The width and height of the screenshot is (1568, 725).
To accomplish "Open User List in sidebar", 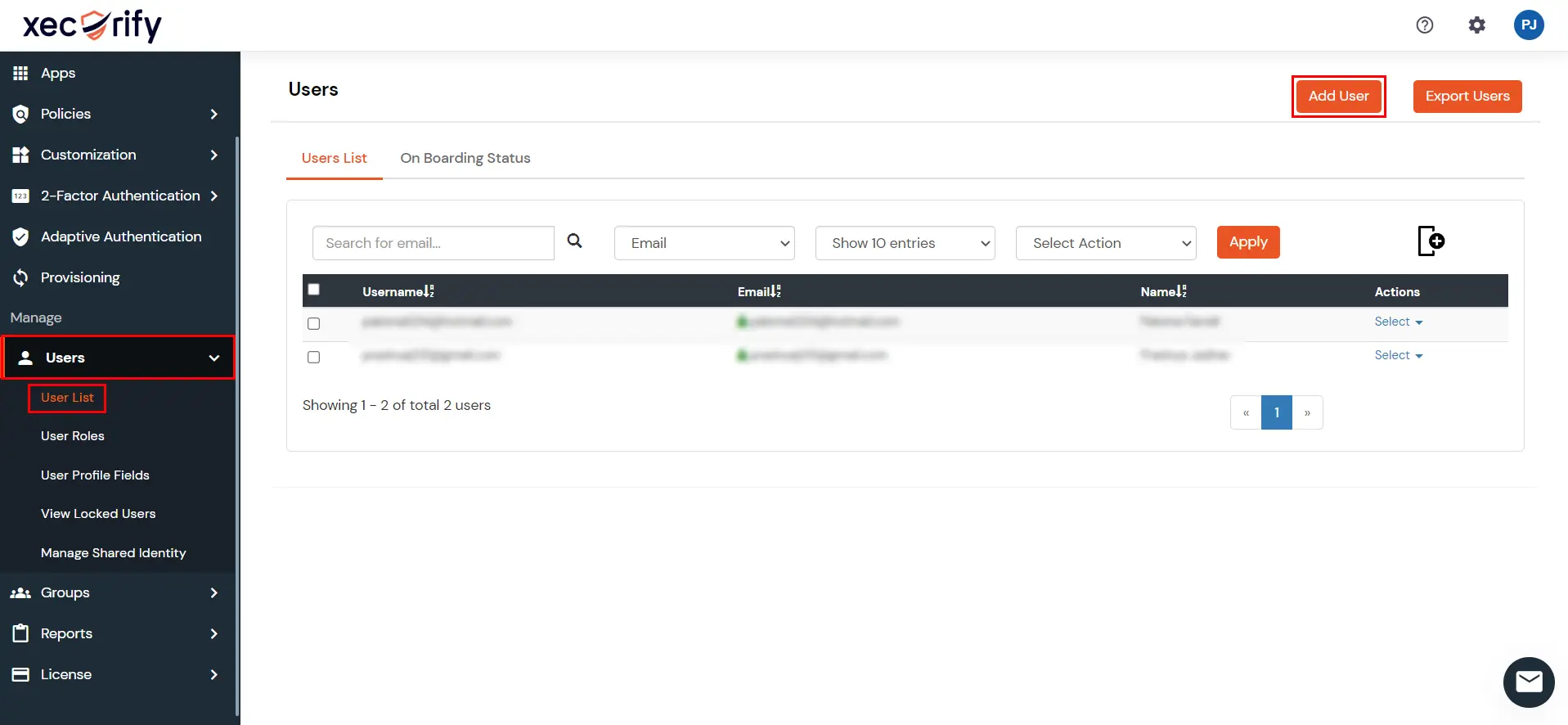I will point(67,398).
